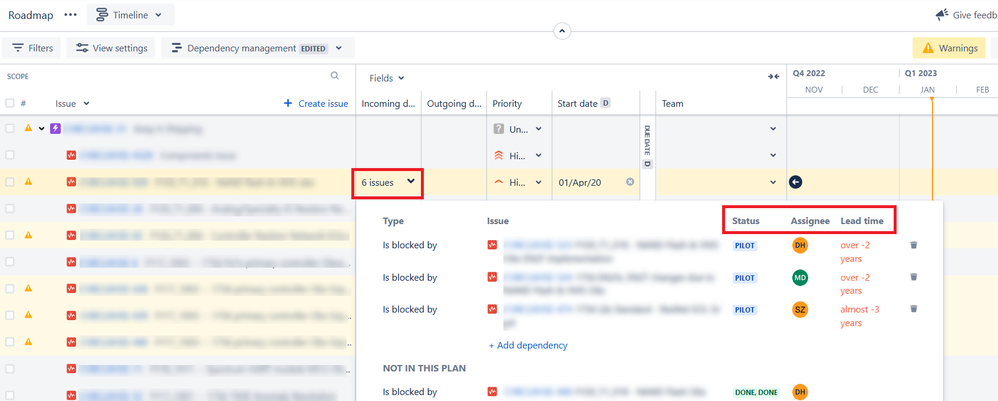Click the FEB month header in the timeline
Viewport: 998px width, 401px height.
[x=983, y=90]
